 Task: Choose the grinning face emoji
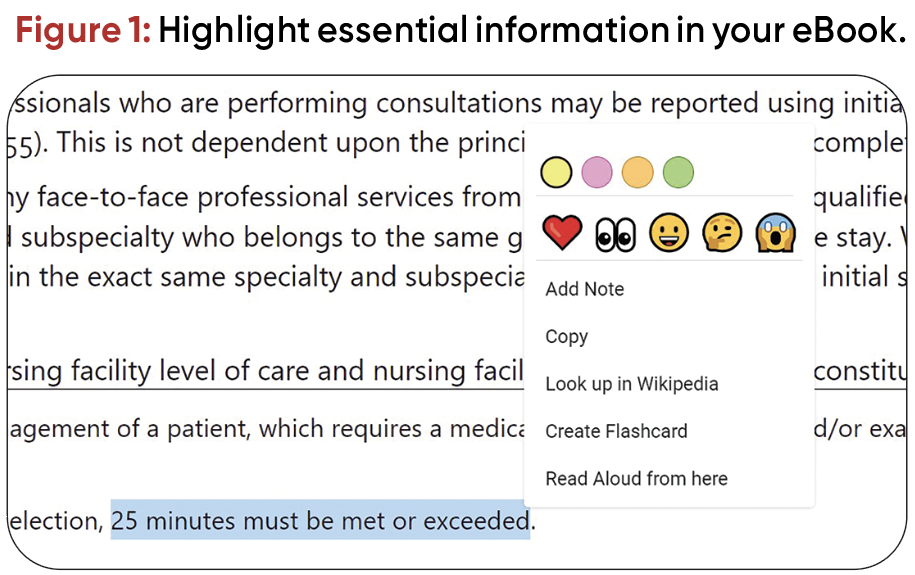click(665, 234)
